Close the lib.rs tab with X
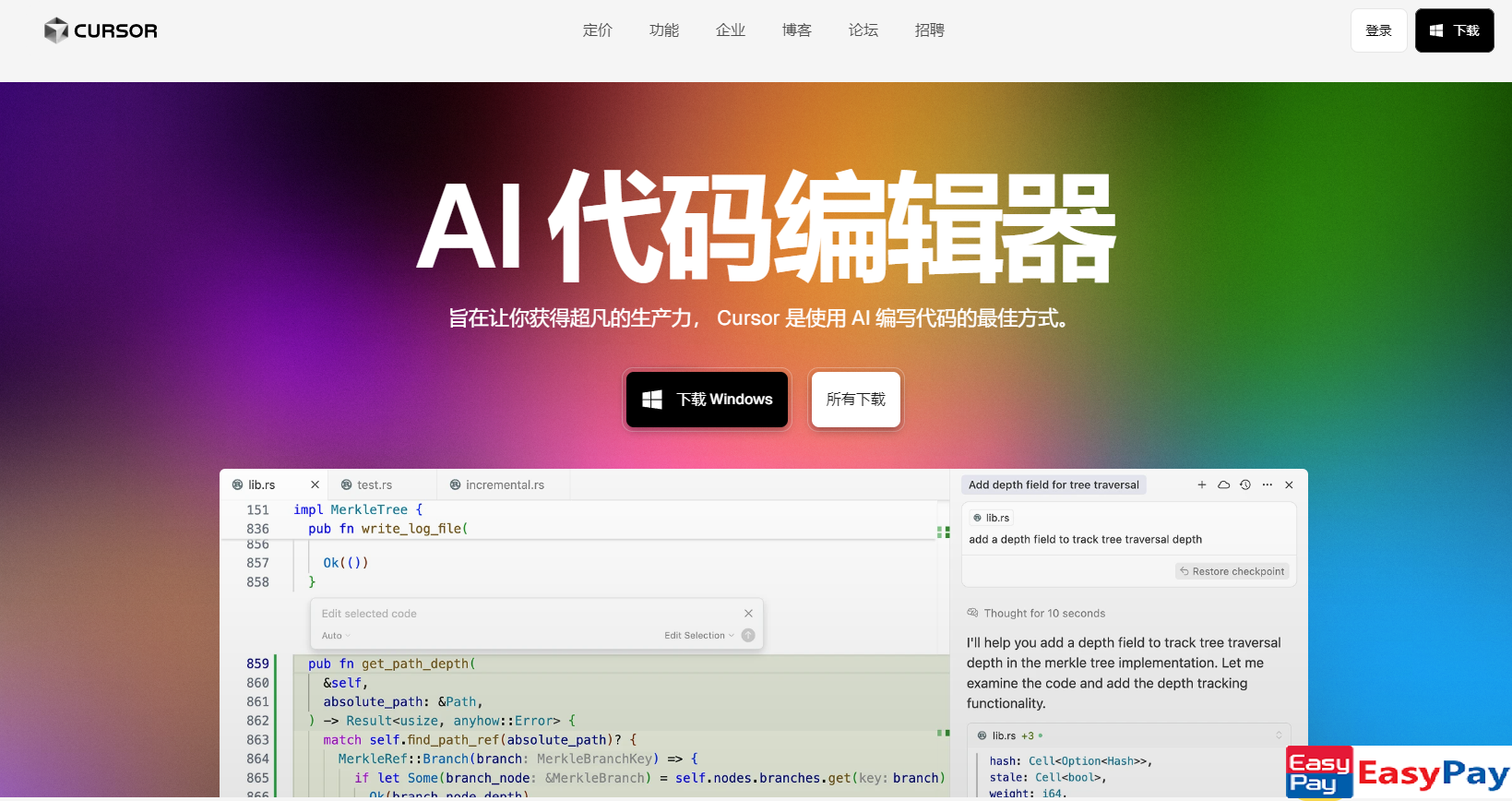The height and width of the screenshot is (801, 1512). click(x=315, y=484)
